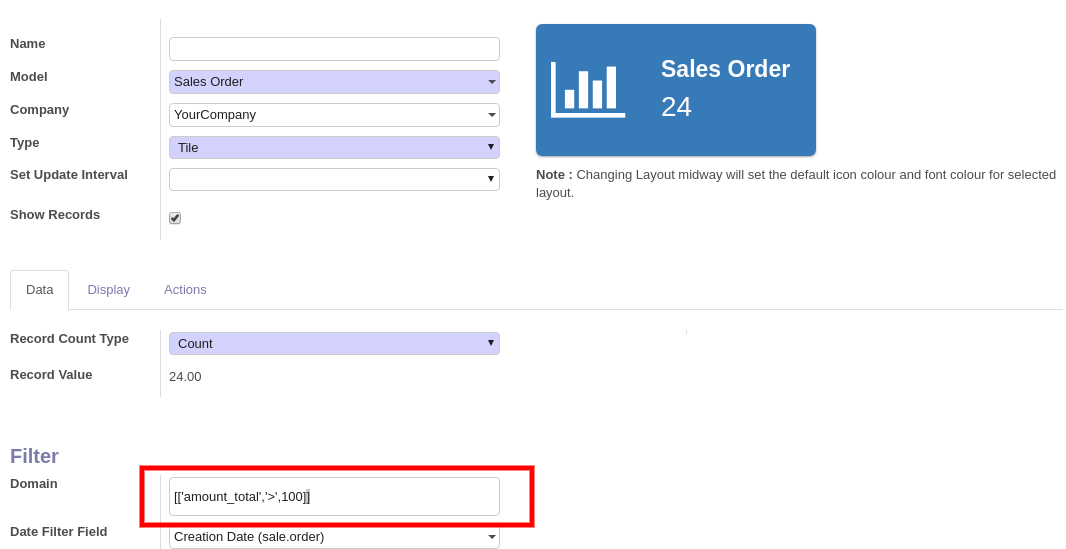Select the Data tab

[40, 290]
